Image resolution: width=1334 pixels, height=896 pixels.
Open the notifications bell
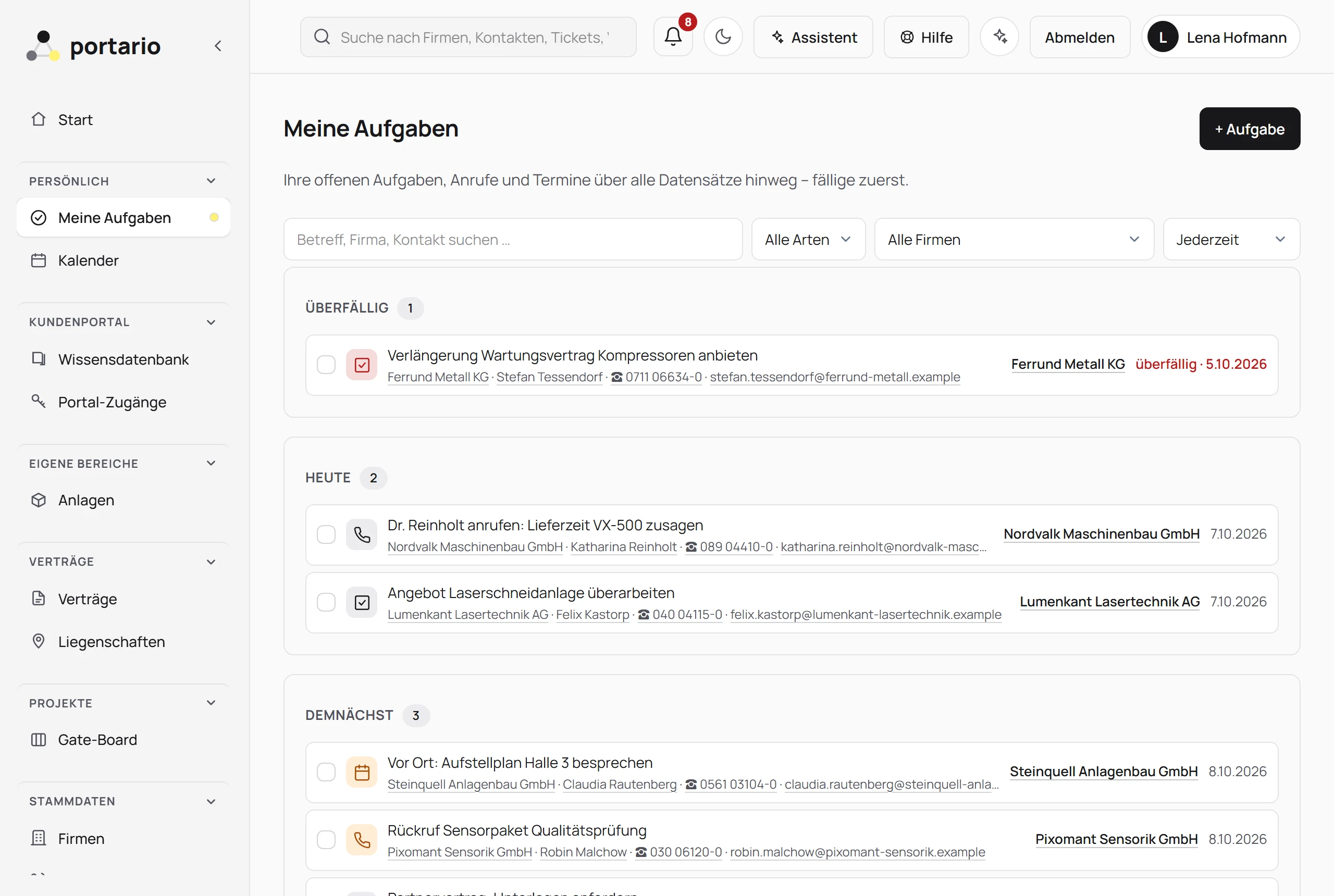(673, 37)
